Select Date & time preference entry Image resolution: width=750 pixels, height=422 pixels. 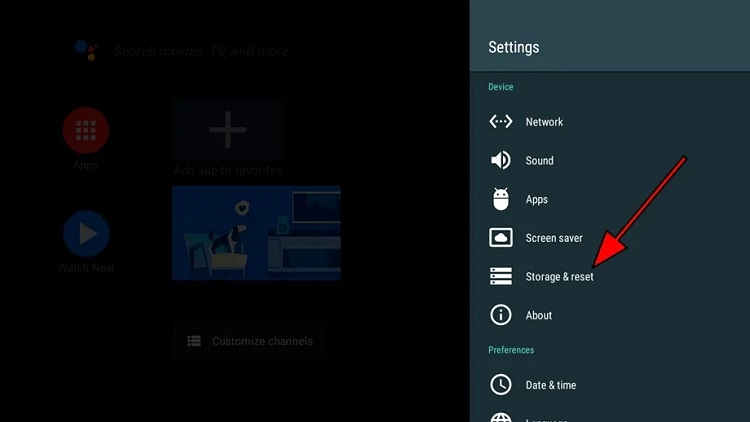[x=610, y=385]
